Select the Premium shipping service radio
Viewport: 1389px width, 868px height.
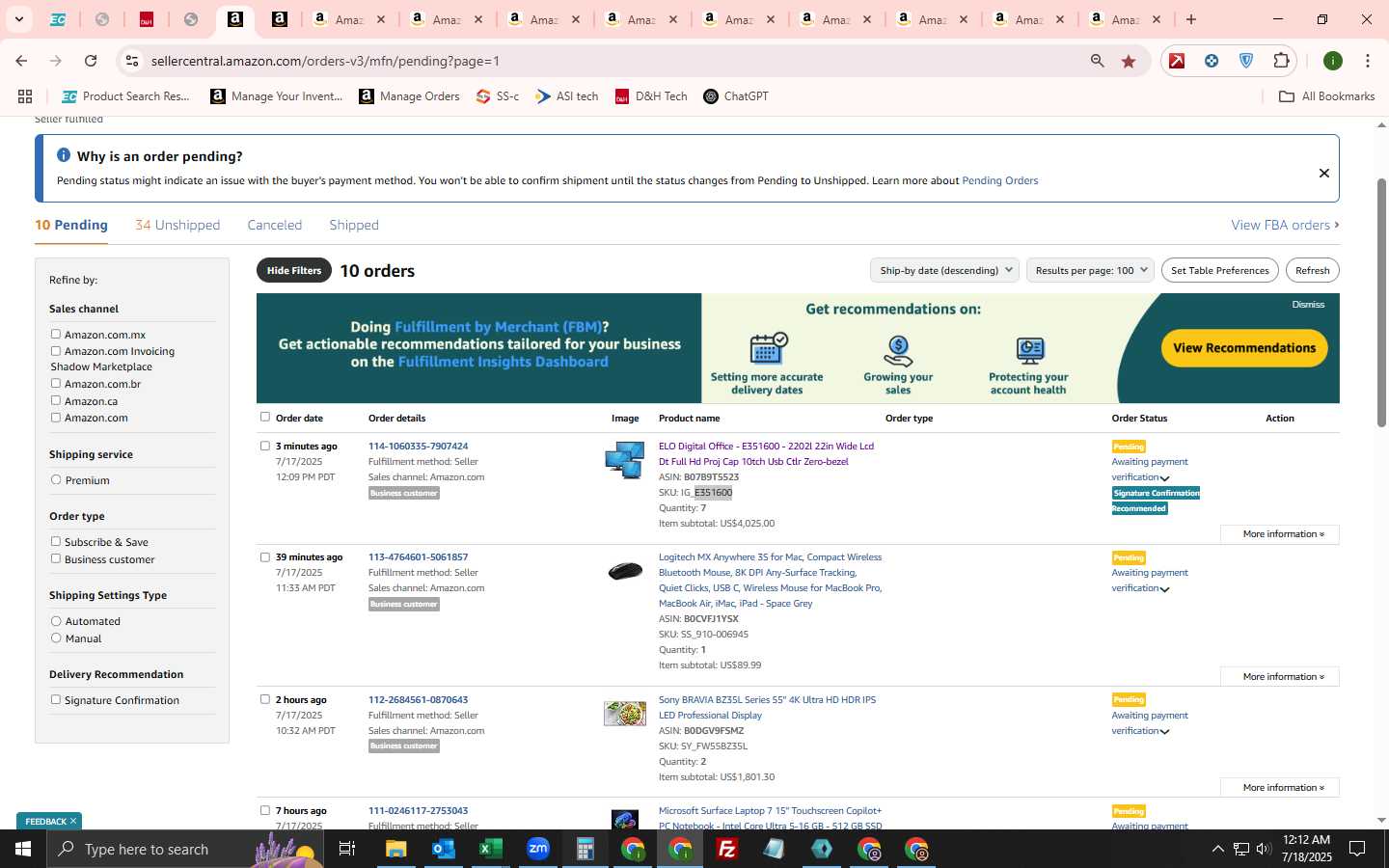click(x=56, y=479)
